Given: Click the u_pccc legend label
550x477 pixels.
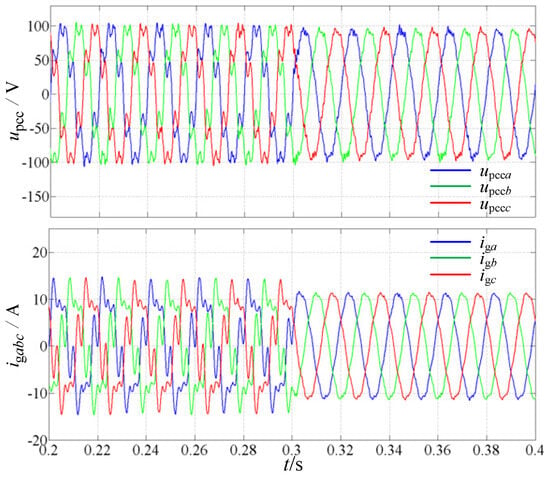Looking at the screenshot, I should click(x=495, y=206).
